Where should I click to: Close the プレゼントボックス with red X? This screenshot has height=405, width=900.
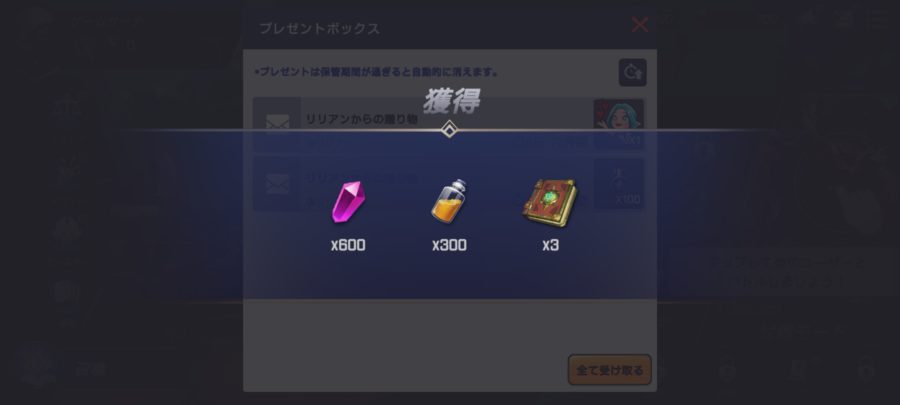pyautogui.click(x=640, y=25)
